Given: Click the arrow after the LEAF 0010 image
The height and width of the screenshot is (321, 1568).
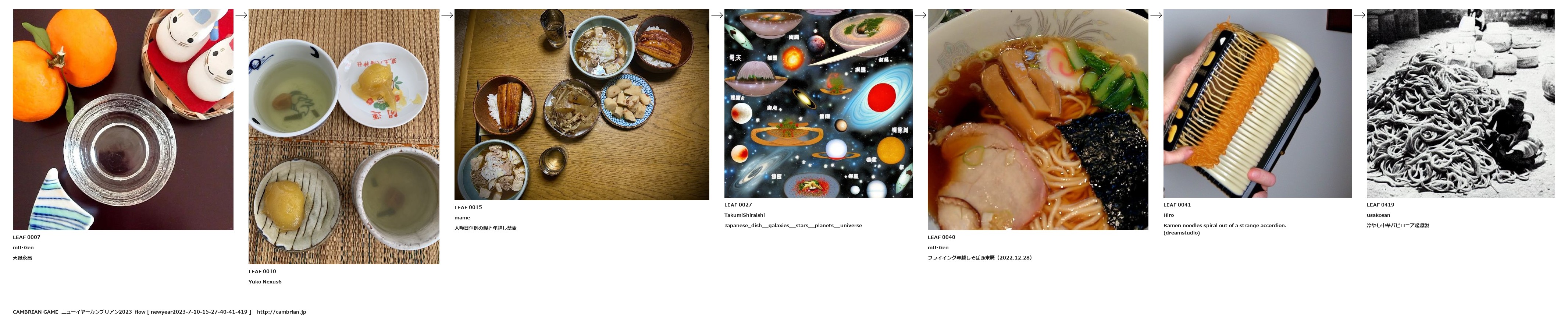Looking at the screenshot, I should (447, 15).
